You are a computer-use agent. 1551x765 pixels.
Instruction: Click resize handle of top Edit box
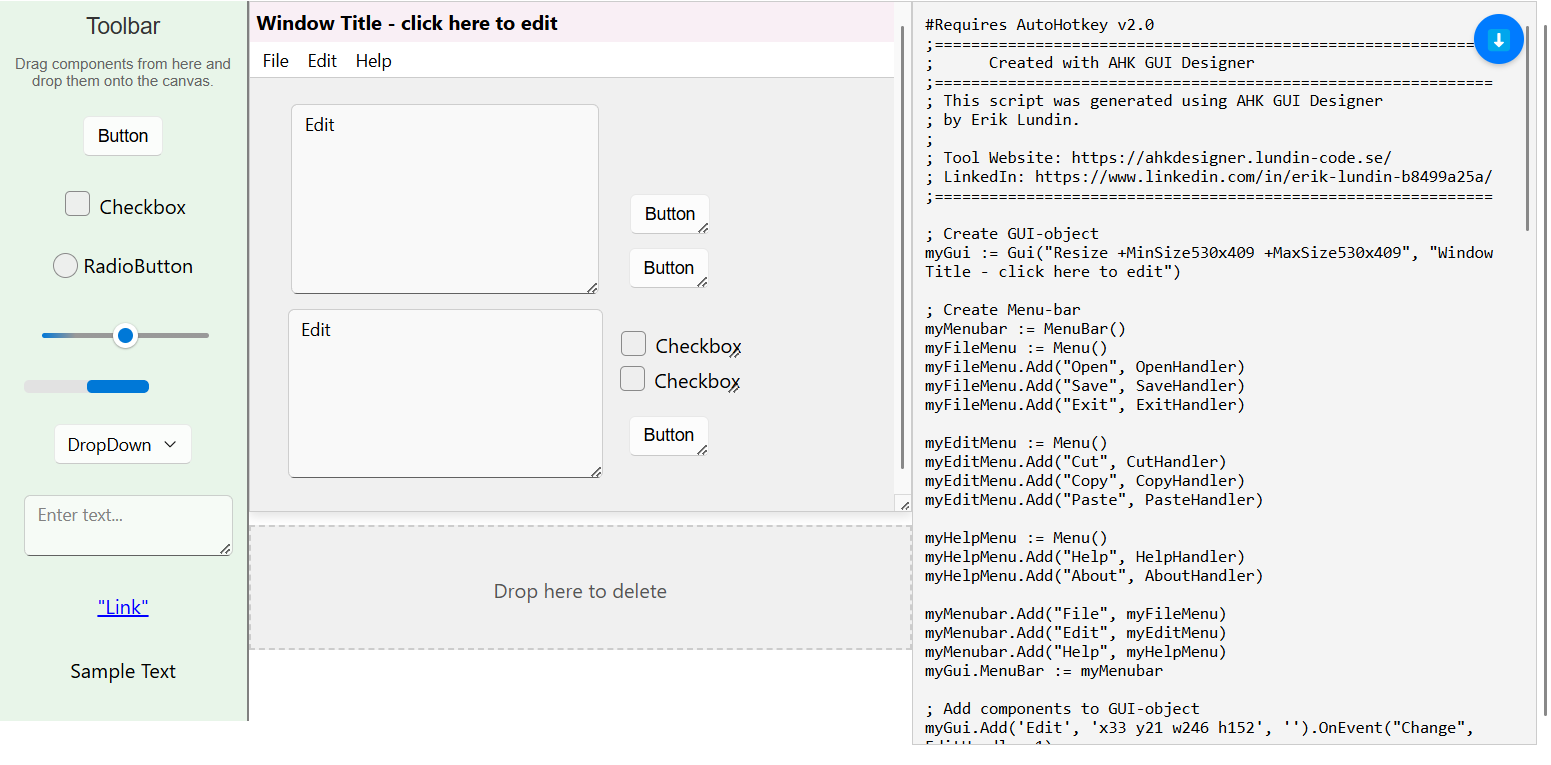[x=592, y=288]
